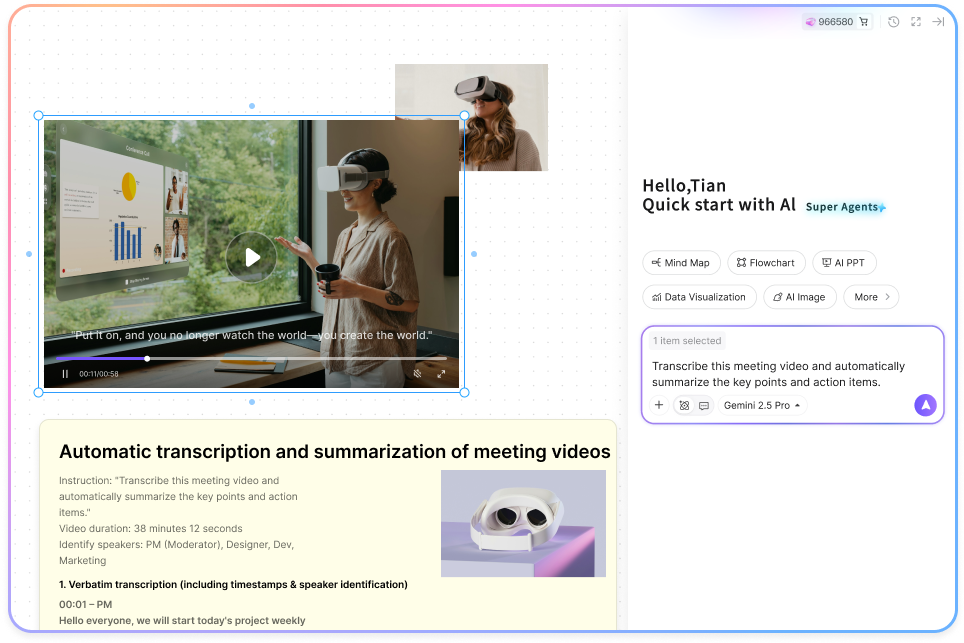
Task: Click the video progress bar handle
Action: (147, 358)
